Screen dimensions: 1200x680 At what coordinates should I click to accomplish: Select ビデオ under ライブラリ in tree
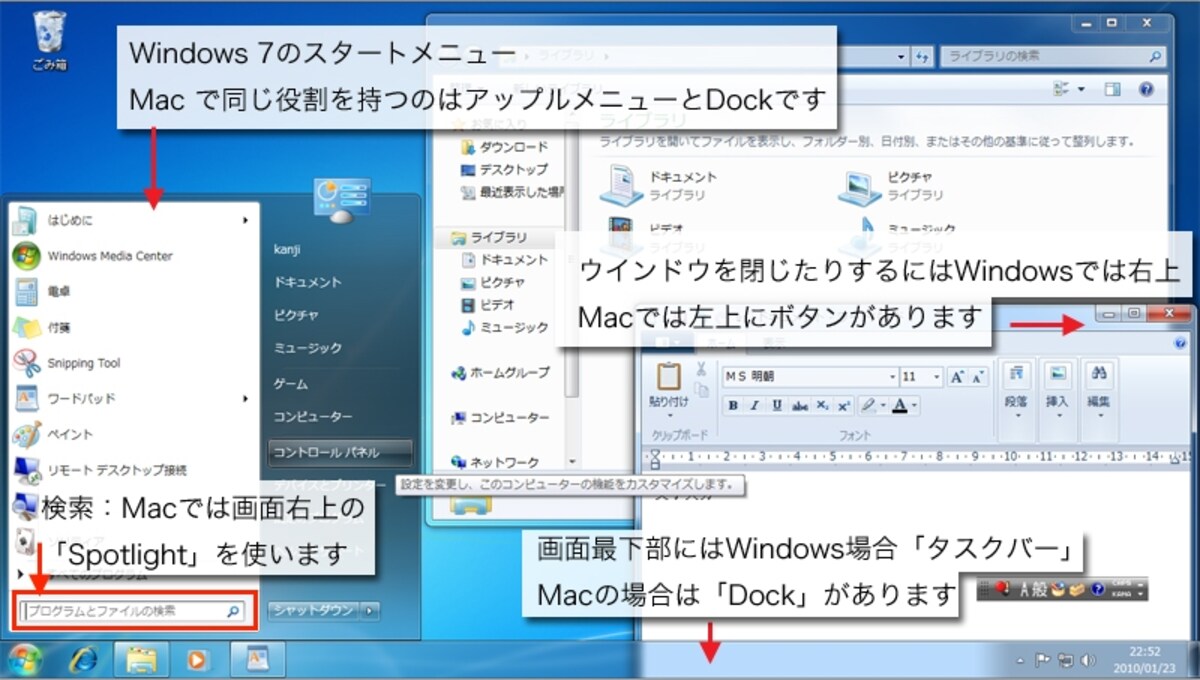pyautogui.click(x=489, y=305)
